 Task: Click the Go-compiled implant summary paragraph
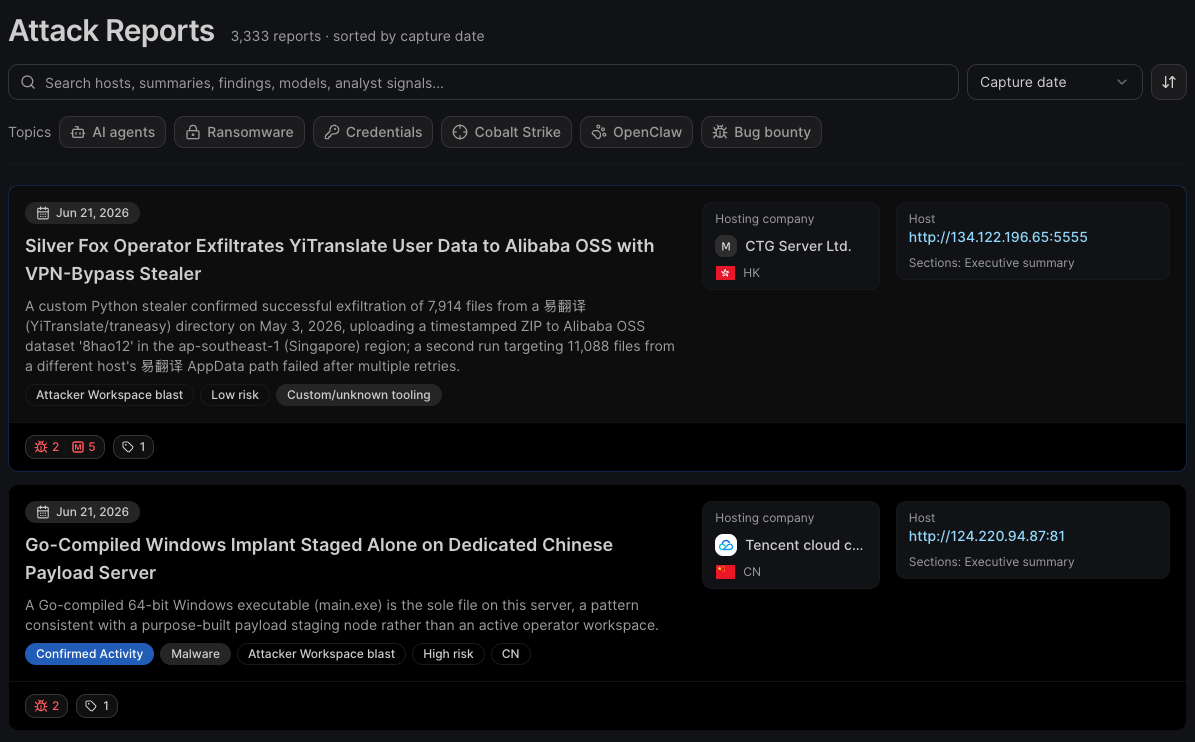point(341,615)
